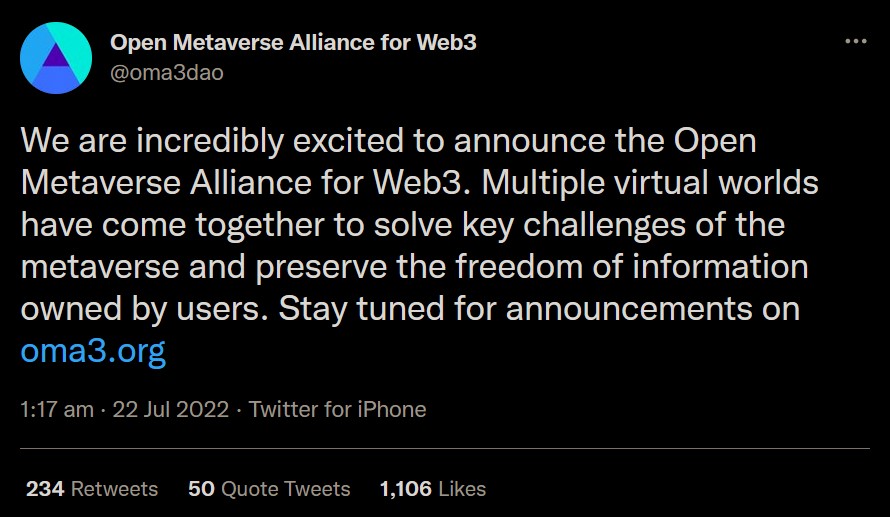Image resolution: width=890 pixels, height=517 pixels.
Task: Click the words Multiple virtual worlds in the tweet
Action: (650, 183)
